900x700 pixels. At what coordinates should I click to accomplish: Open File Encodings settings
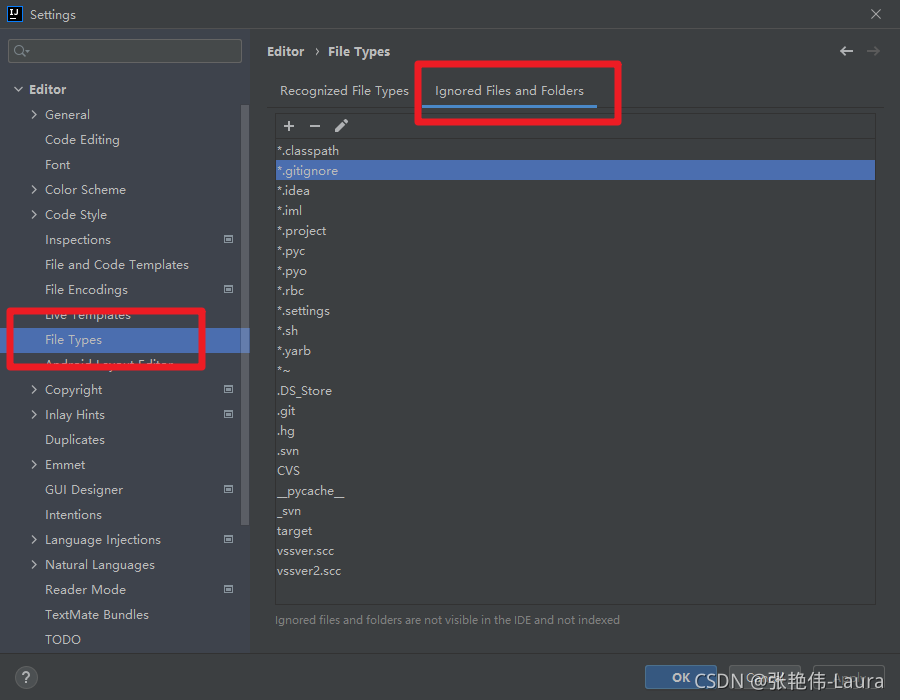[x=86, y=290]
